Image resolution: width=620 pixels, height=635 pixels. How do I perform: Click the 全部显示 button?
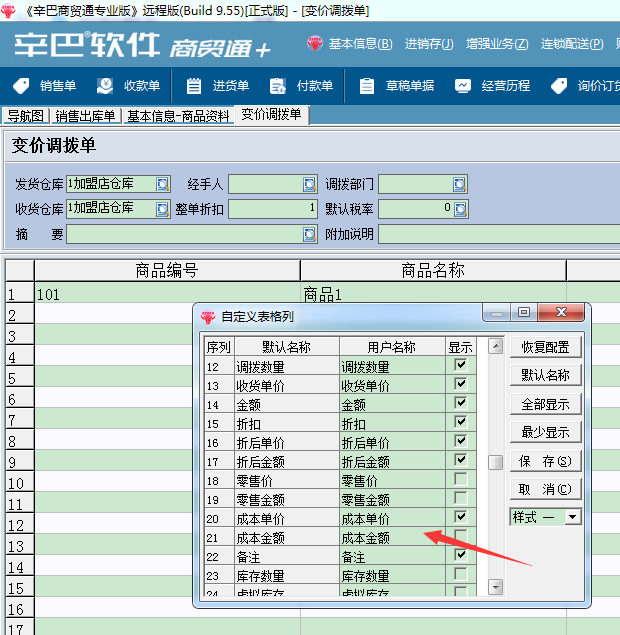click(x=545, y=404)
